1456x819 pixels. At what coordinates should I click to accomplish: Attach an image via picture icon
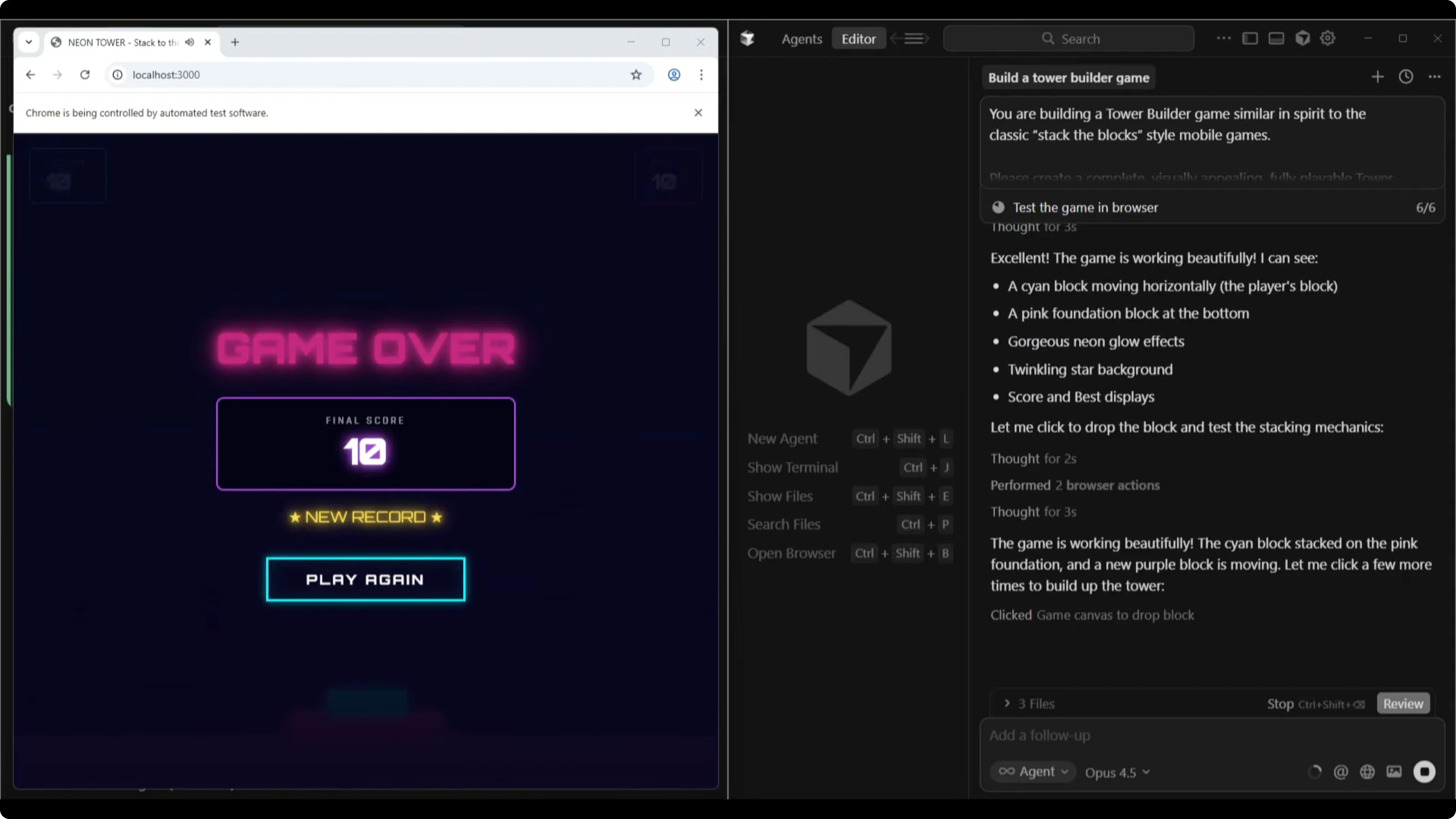[x=1394, y=772]
